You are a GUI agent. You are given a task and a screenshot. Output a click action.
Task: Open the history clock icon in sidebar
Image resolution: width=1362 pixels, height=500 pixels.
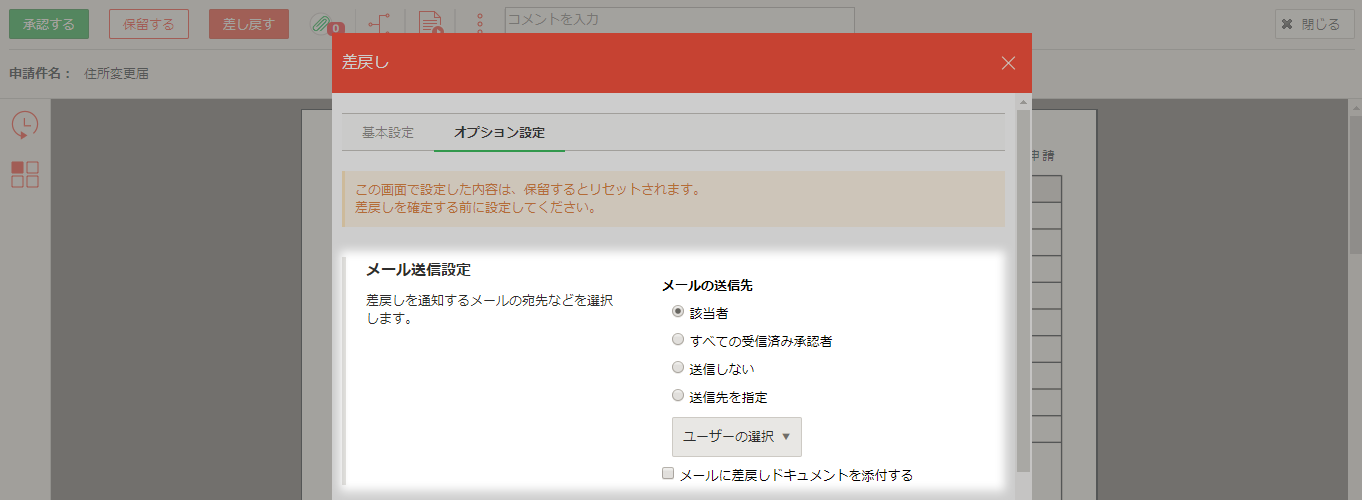point(25,124)
